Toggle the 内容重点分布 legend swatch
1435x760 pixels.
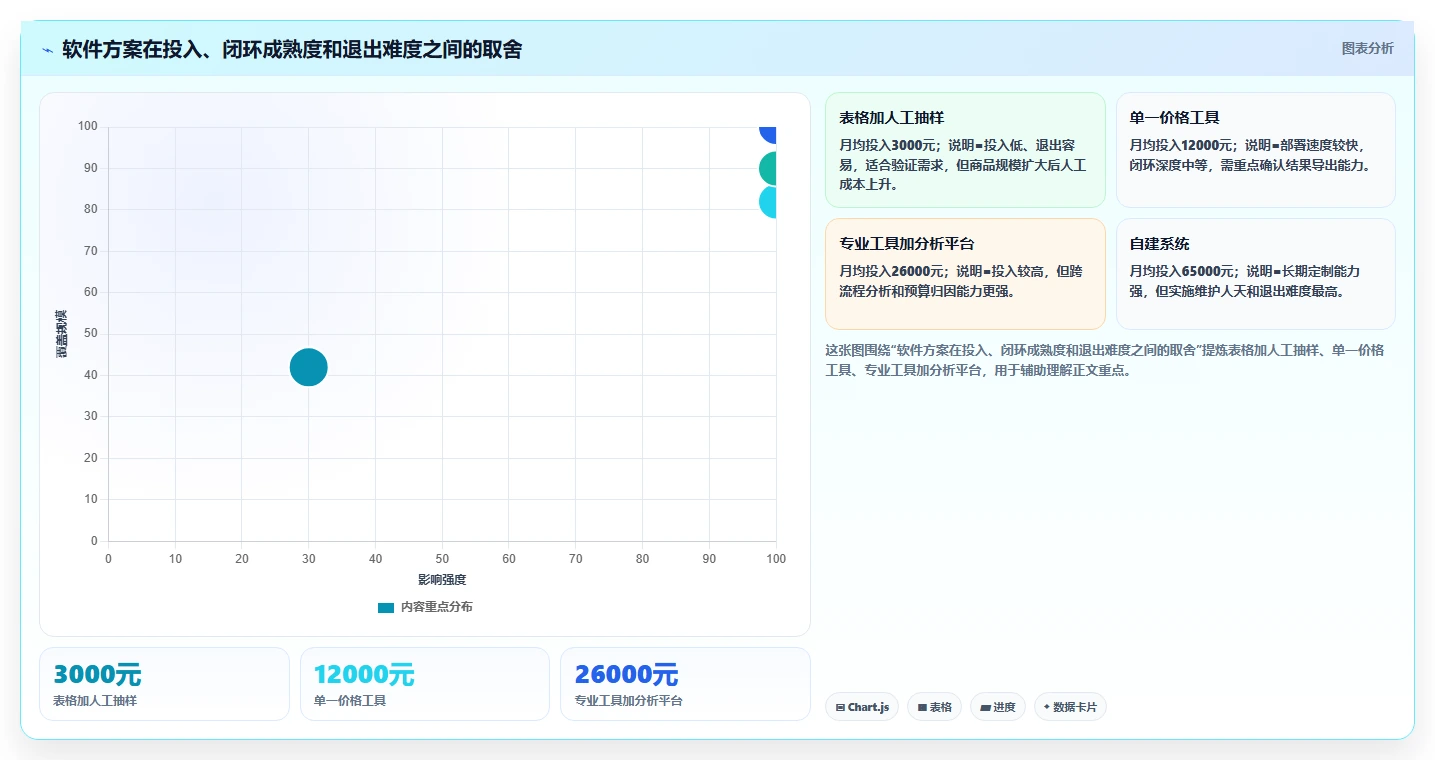[x=386, y=607]
